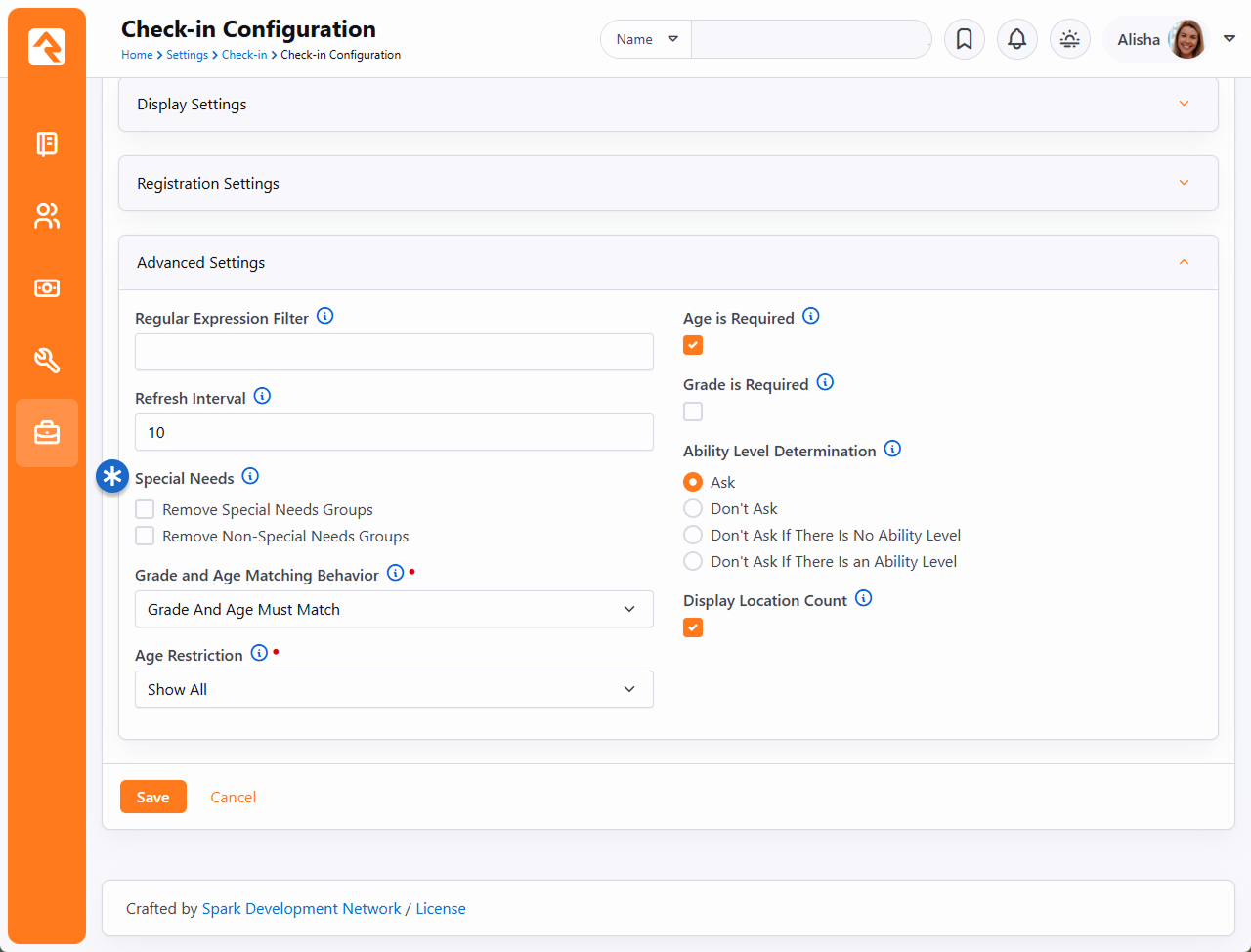Click the Regular Expression Filter text field

coord(393,352)
